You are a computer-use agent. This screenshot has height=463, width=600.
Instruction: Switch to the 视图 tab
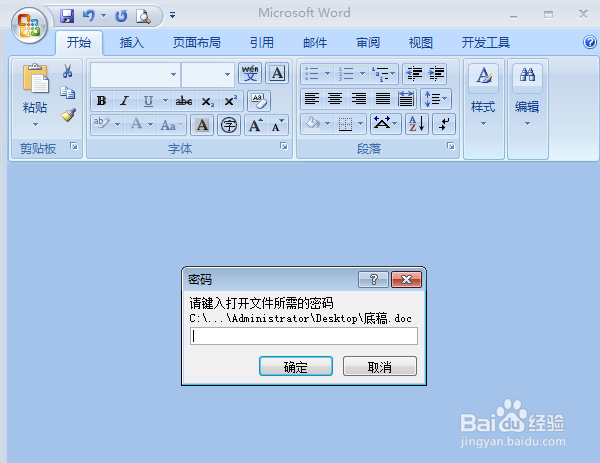(421, 42)
